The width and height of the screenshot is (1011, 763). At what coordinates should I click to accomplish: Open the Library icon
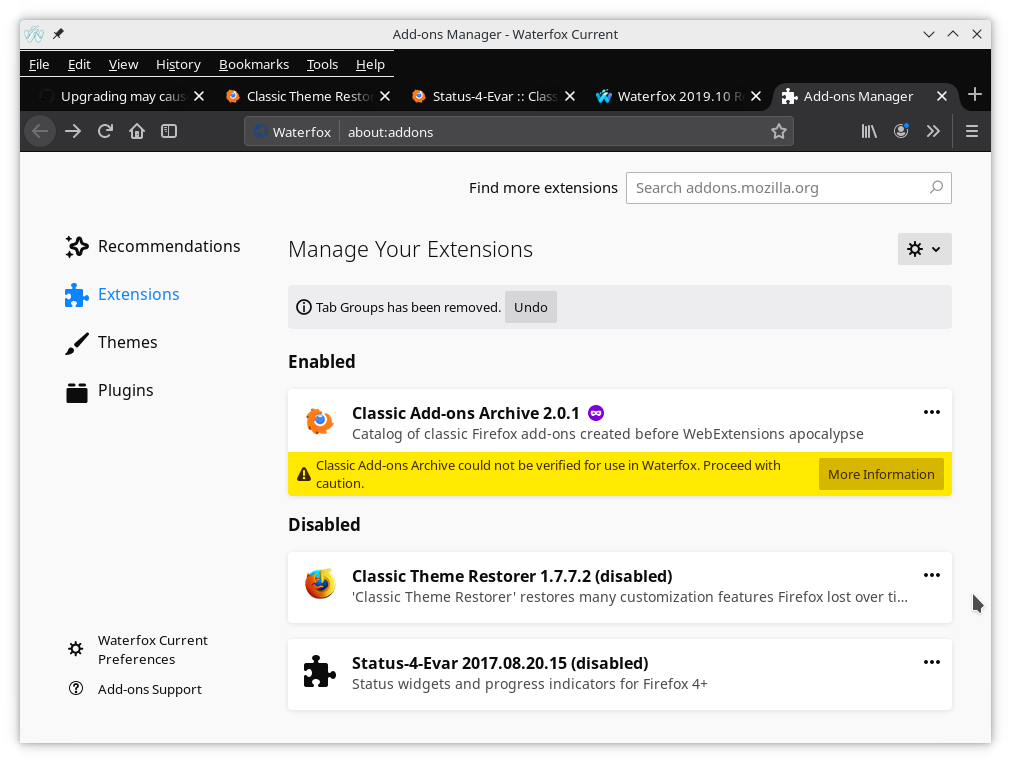[869, 132]
